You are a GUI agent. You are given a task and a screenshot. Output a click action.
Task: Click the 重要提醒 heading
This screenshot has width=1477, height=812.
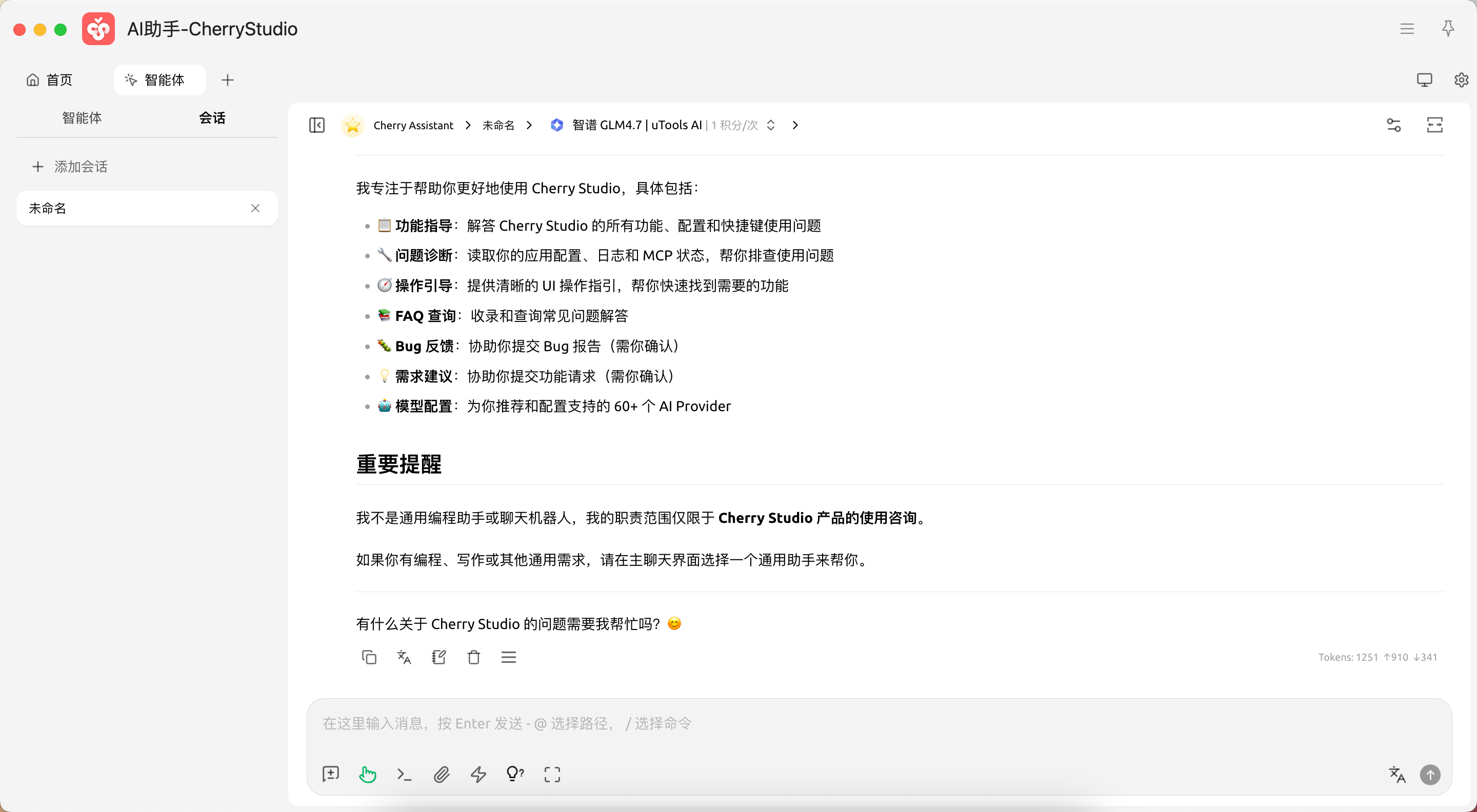coord(398,464)
